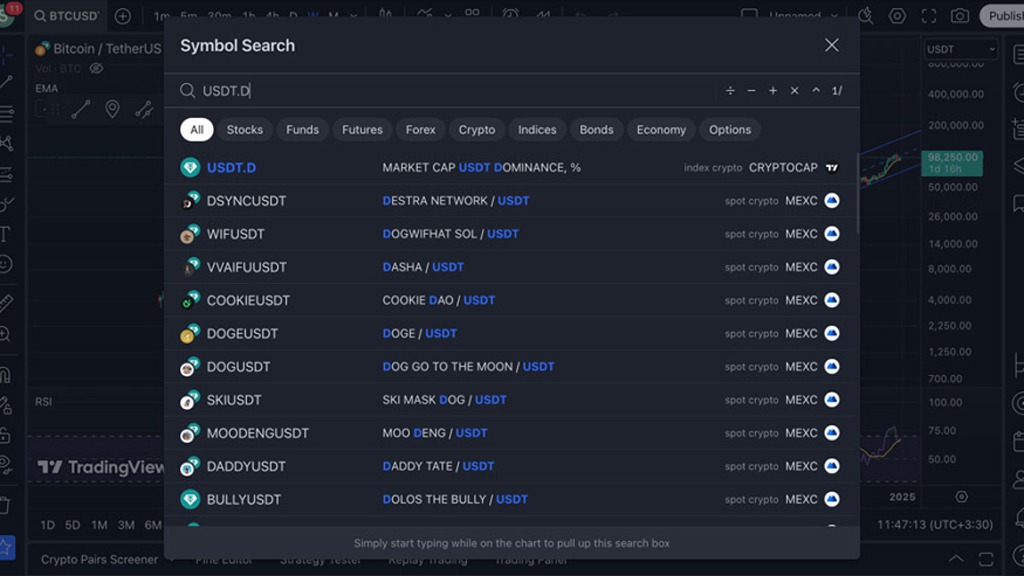Select the location pin marker icon

click(x=112, y=109)
